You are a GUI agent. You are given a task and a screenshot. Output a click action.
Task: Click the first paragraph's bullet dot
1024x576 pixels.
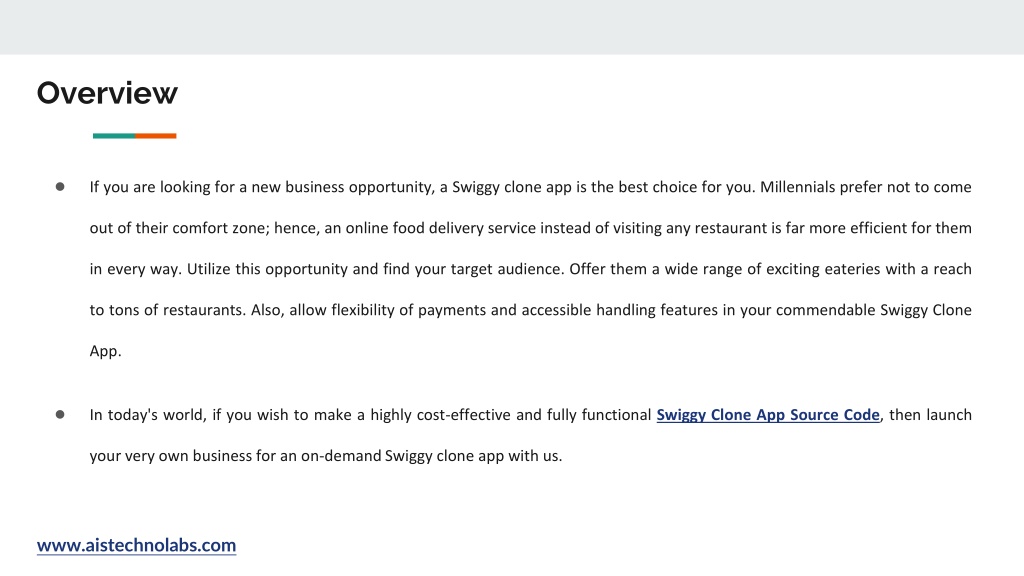(60, 187)
